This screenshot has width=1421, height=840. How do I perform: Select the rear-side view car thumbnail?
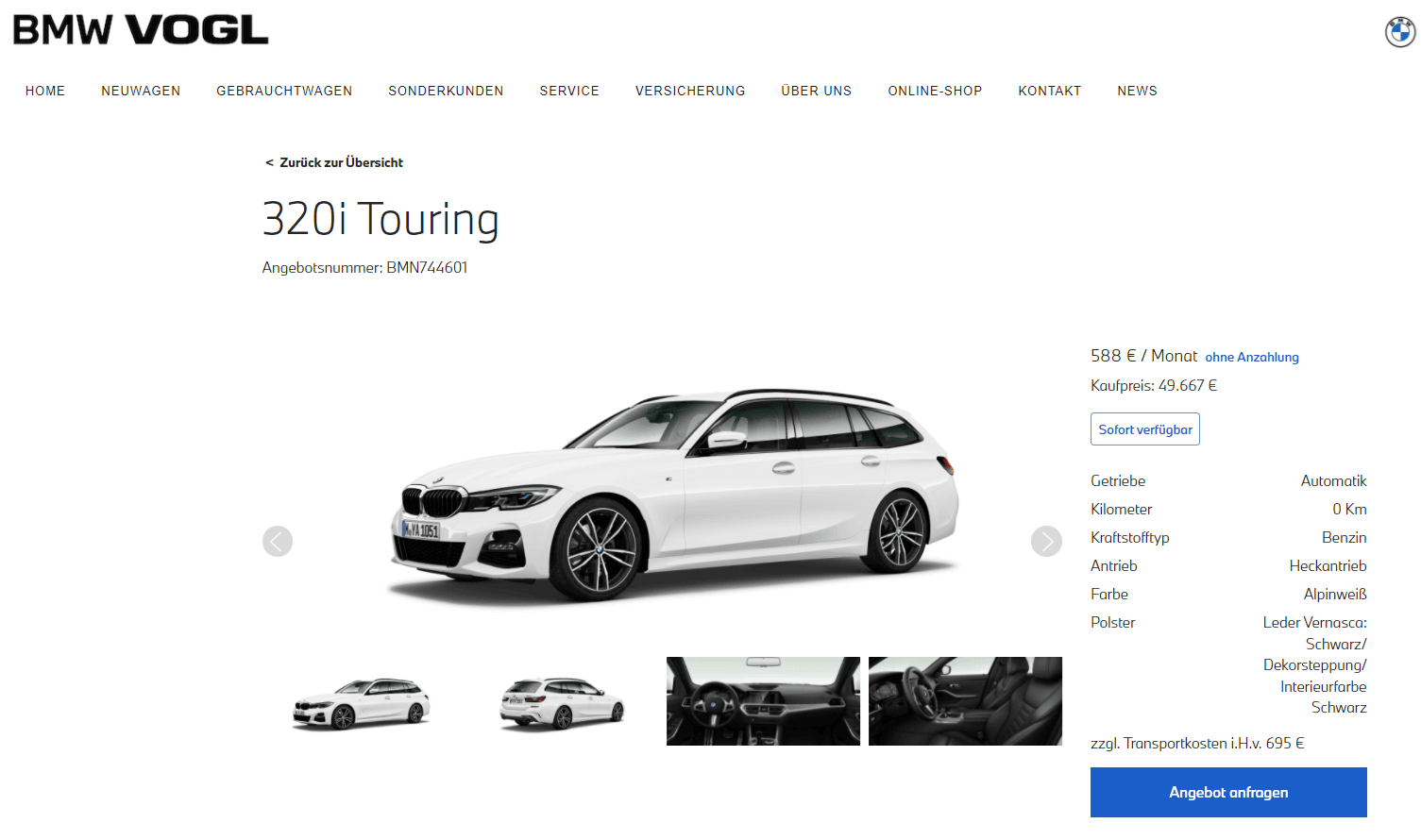click(563, 701)
